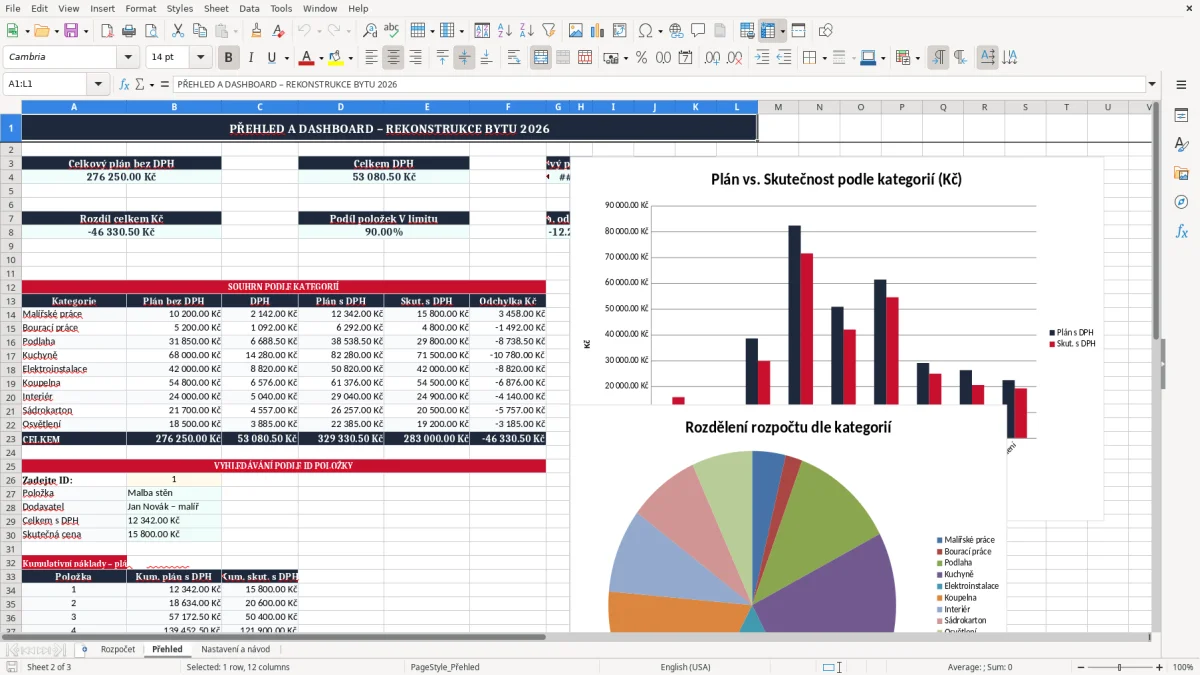Viewport: 1200px width, 675px height.
Task: Open Select Function sum dropdown
Action: coord(152,84)
